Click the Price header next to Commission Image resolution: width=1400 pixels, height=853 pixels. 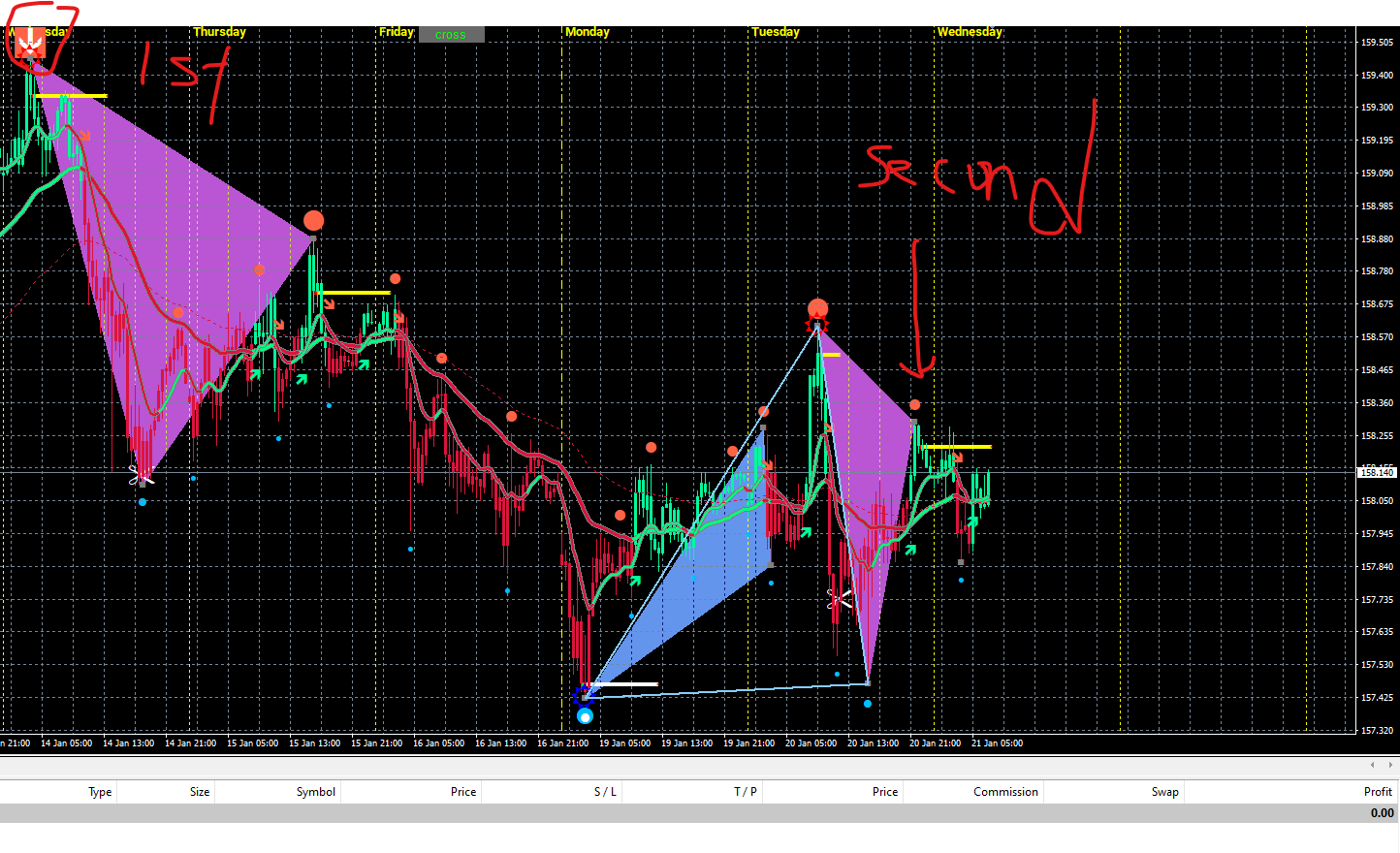[x=885, y=792]
